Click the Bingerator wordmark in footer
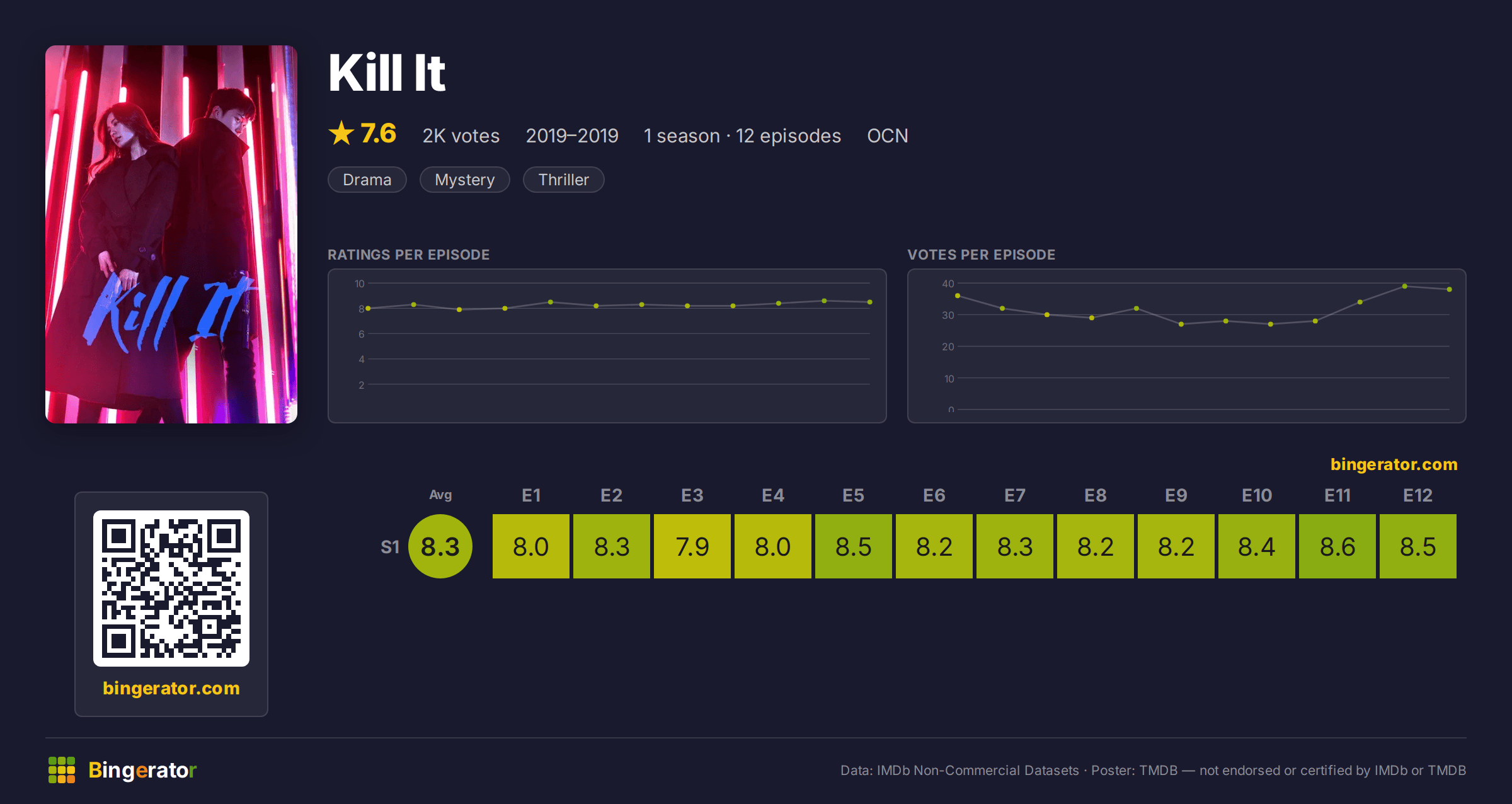The width and height of the screenshot is (1512, 804). click(142, 770)
